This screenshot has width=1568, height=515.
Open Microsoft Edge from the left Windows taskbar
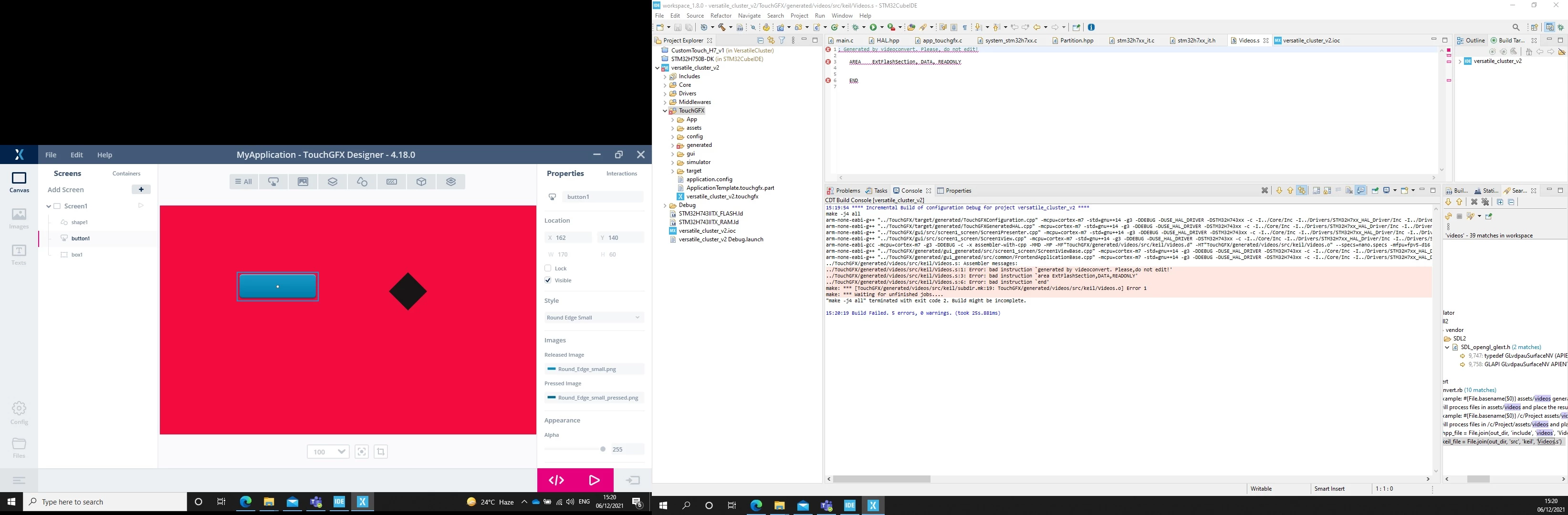245,502
